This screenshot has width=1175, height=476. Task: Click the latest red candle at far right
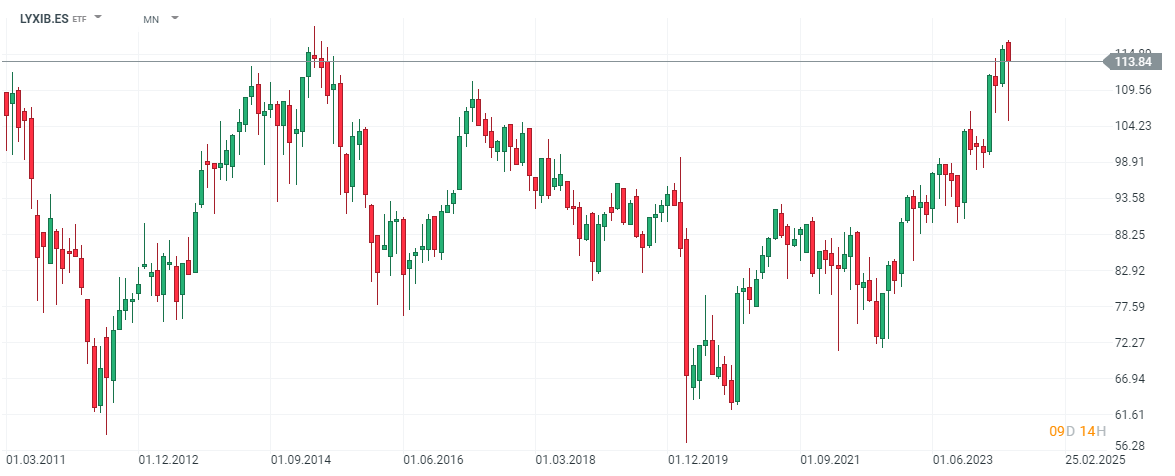[1009, 52]
